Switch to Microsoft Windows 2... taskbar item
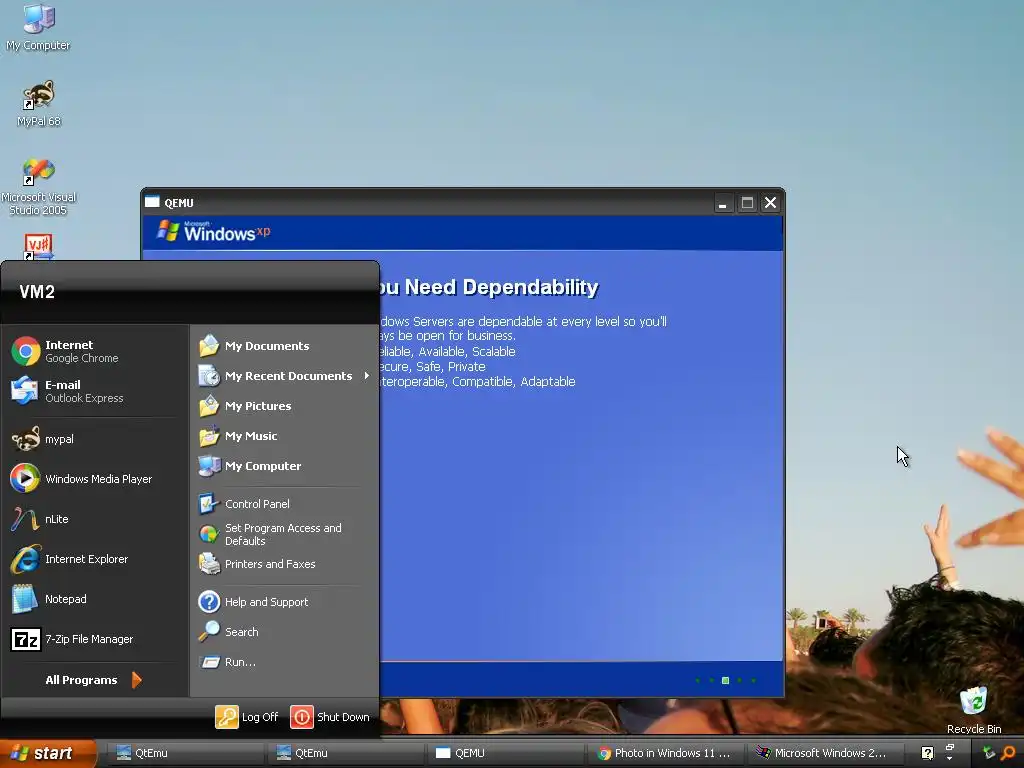This screenshot has width=1024, height=768. (x=825, y=753)
